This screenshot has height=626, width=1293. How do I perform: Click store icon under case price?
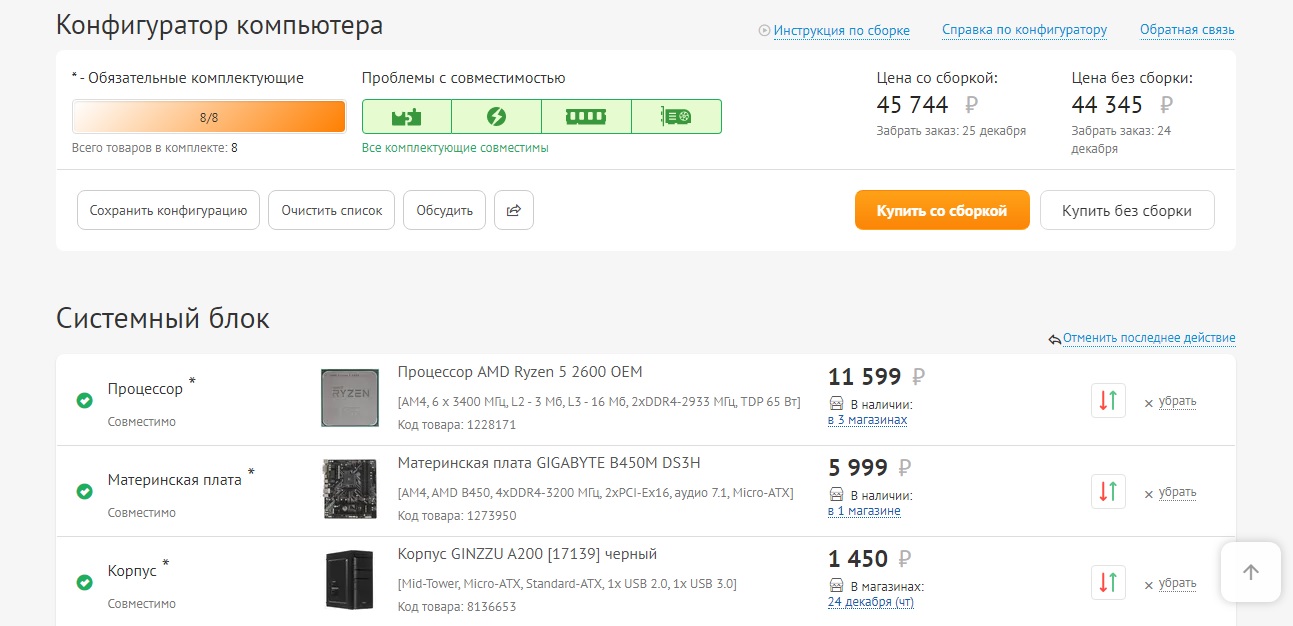click(836, 586)
